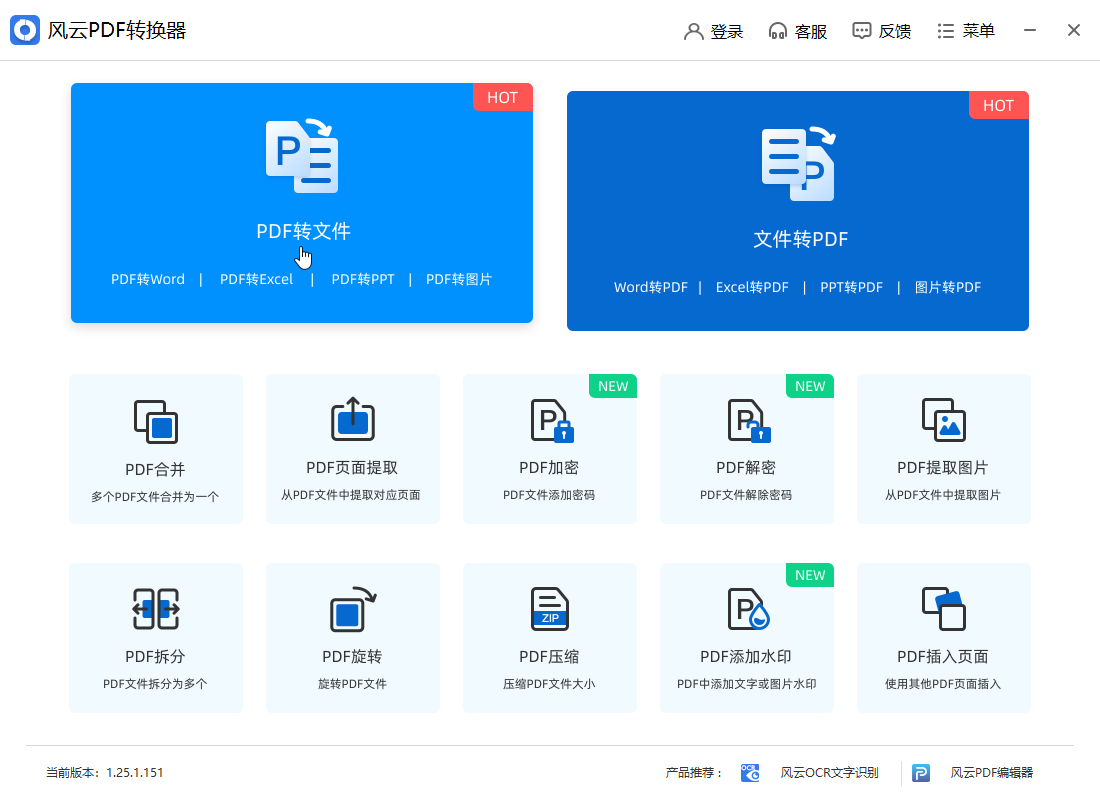Open the 风云PDF编辑器 recommended product link
The image size is (1100, 800).
click(x=992, y=773)
